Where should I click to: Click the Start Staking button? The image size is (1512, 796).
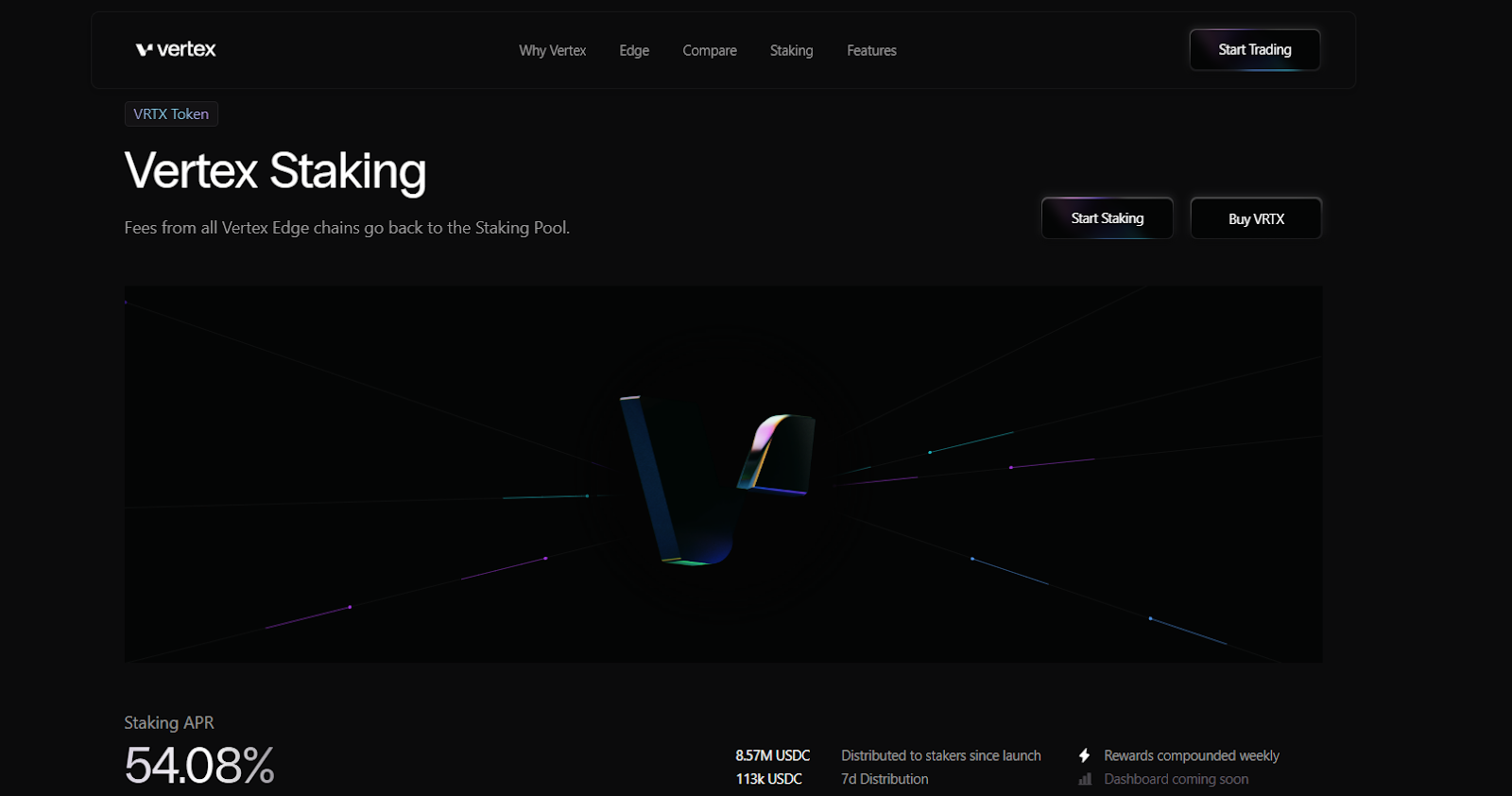coord(1108,218)
